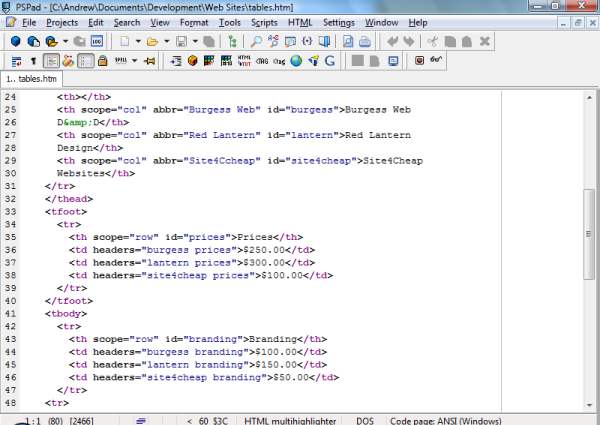Click the green code explorer tree icon
This screenshot has width=600, height=425.
click(232, 41)
